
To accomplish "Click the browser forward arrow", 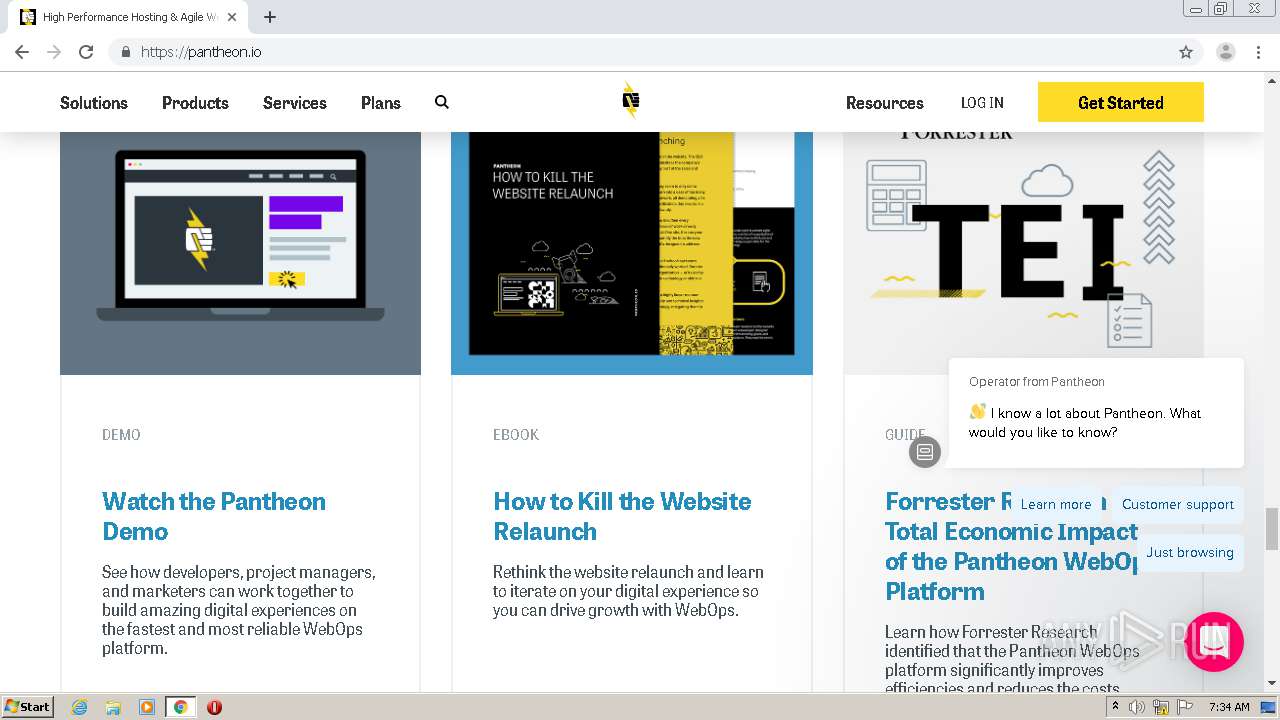I will tap(54, 52).
